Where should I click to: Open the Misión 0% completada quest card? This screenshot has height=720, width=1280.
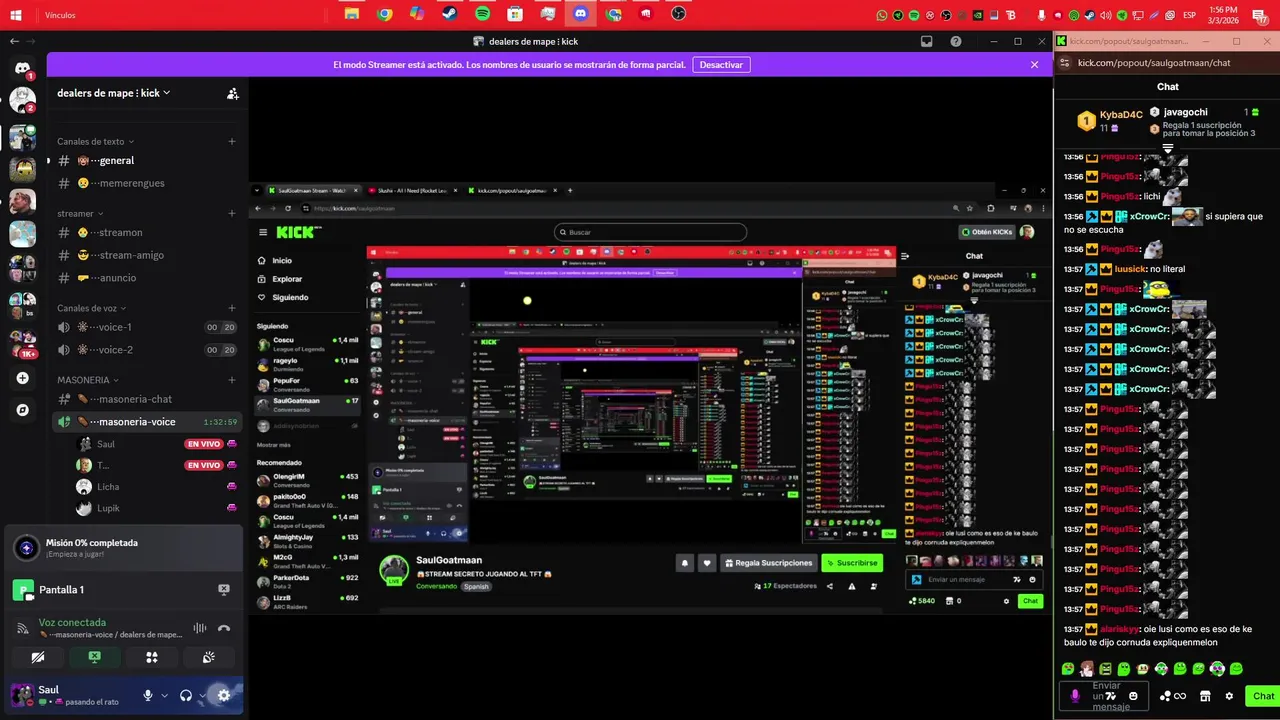point(123,548)
